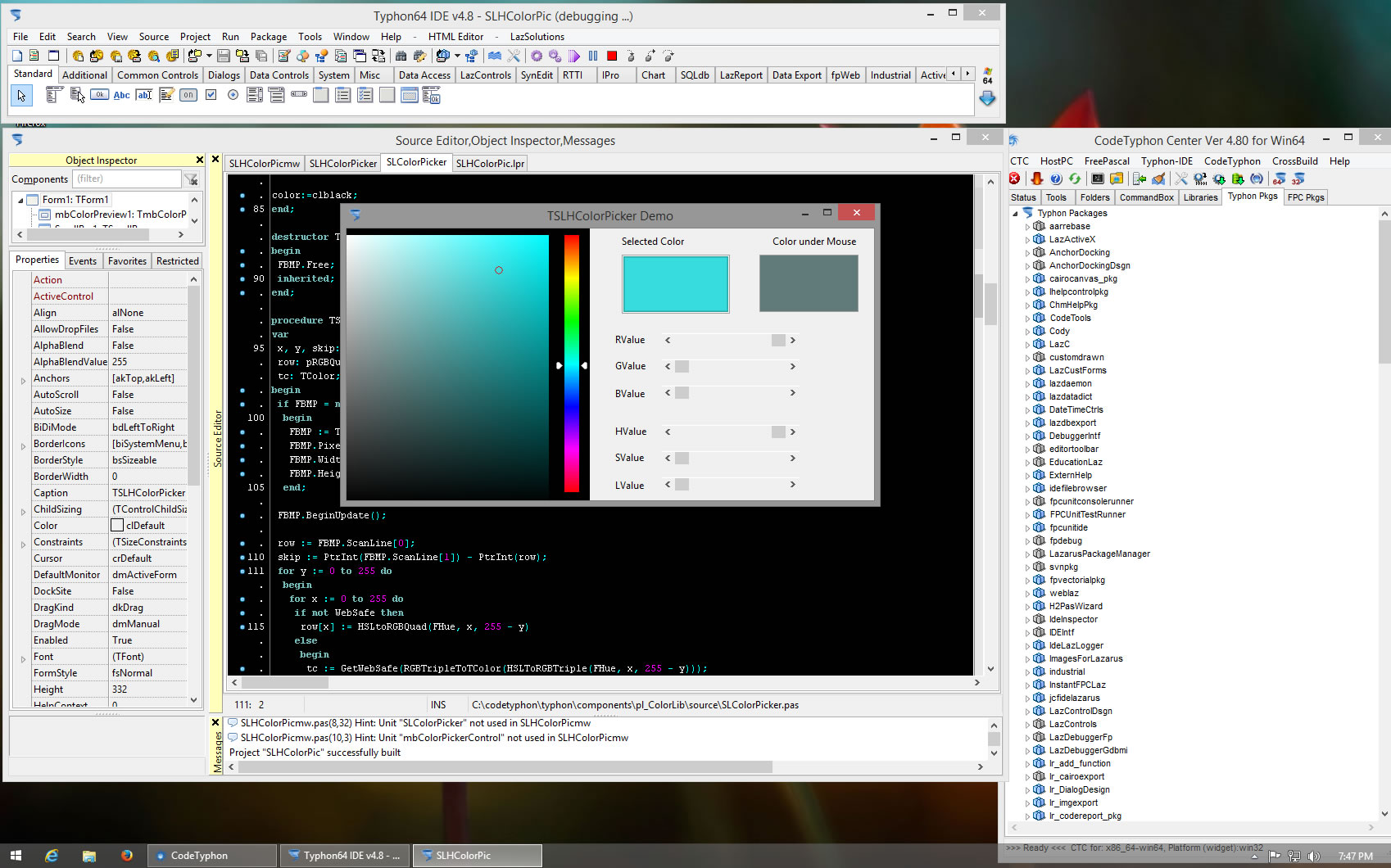Screen dimensions: 1391x868
Task: Click in the Components filter field
Action: (x=126, y=179)
